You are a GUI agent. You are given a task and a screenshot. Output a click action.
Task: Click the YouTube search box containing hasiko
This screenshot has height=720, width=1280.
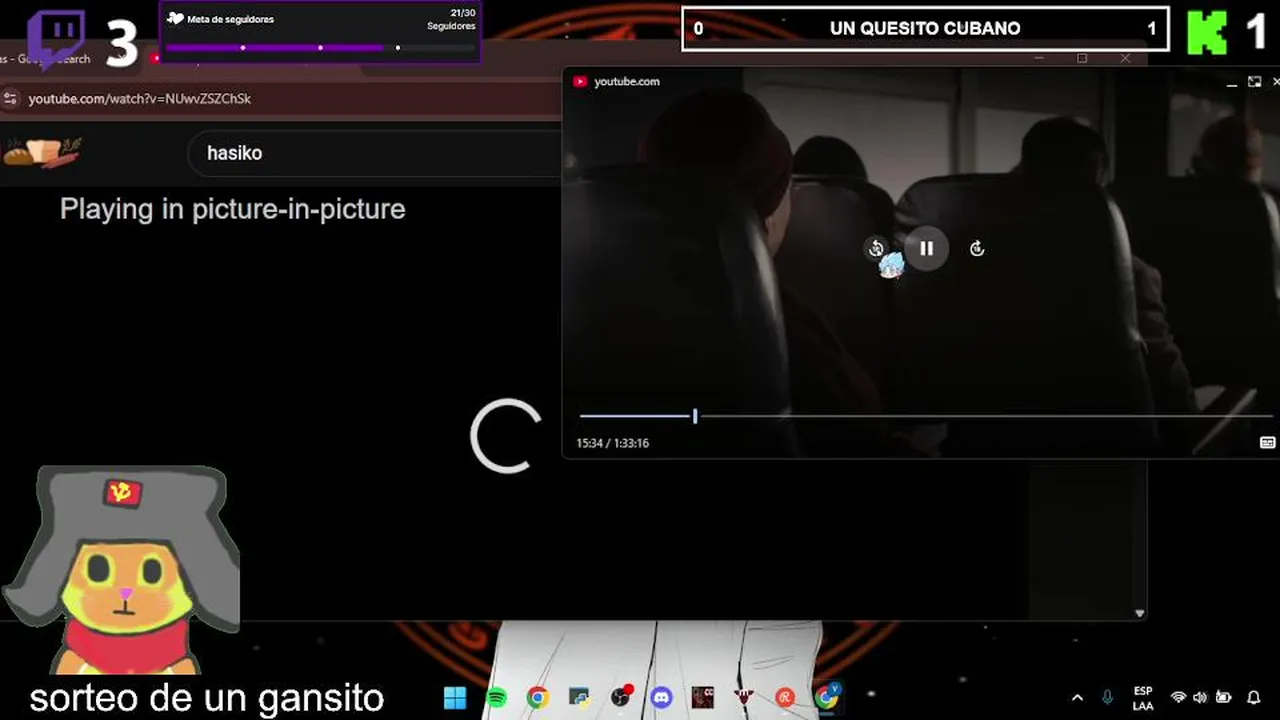tap(375, 153)
